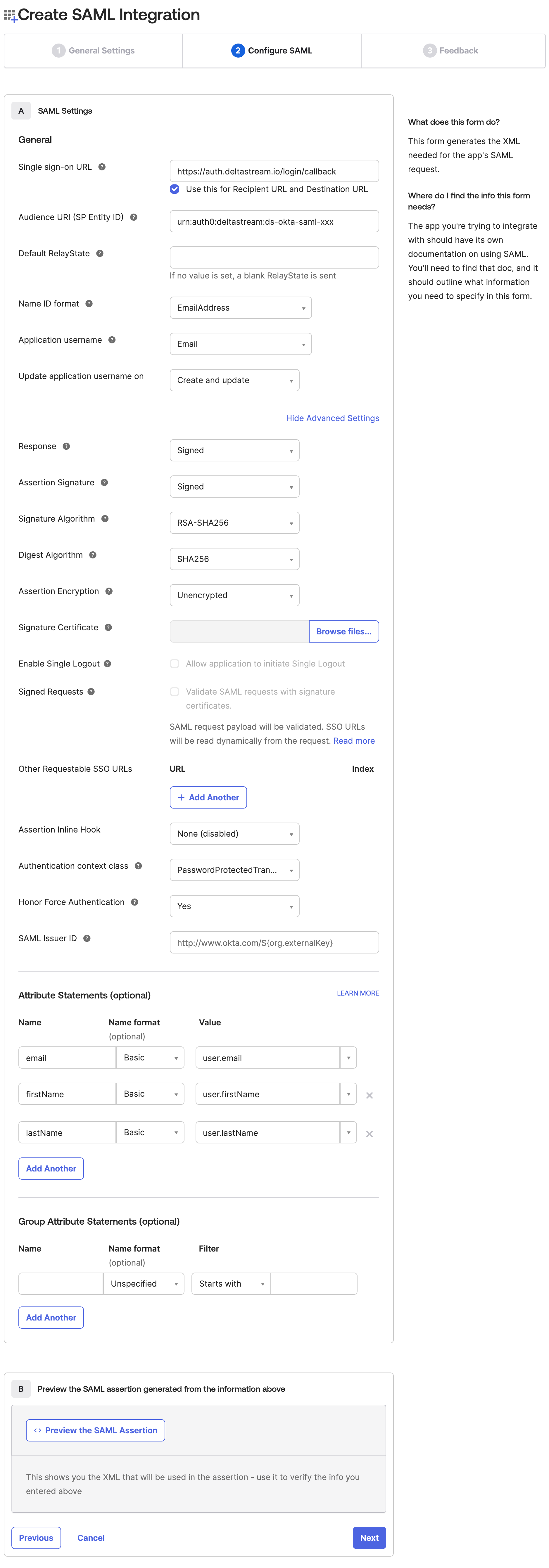The width and height of the screenshot is (549, 1568).
Task: Expand the Assertion Inline Hook dropdown
Action: click(234, 834)
